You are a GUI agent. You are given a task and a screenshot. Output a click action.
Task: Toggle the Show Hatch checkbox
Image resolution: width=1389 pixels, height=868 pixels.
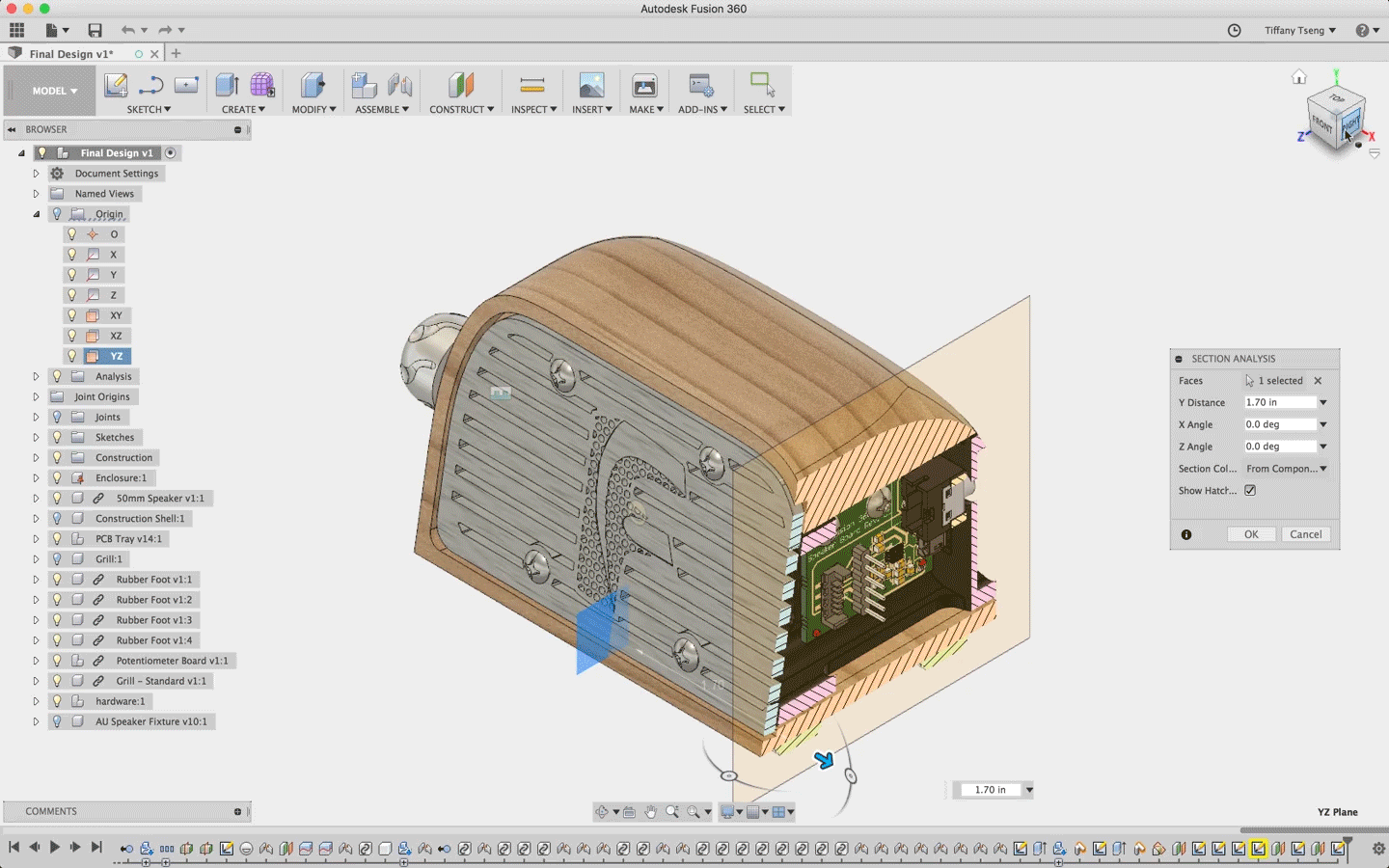[x=1250, y=491]
